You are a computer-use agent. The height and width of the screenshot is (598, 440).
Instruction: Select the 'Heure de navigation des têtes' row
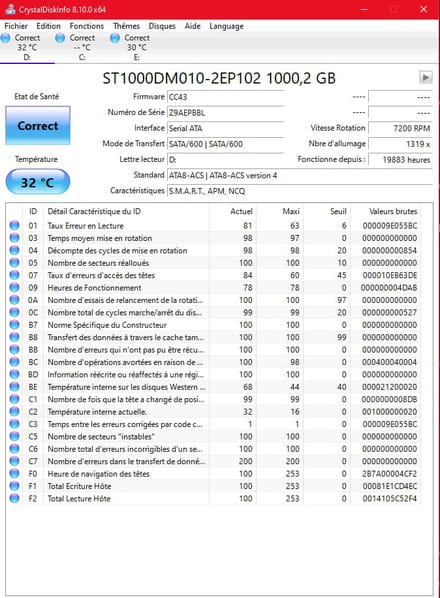(x=214, y=474)
